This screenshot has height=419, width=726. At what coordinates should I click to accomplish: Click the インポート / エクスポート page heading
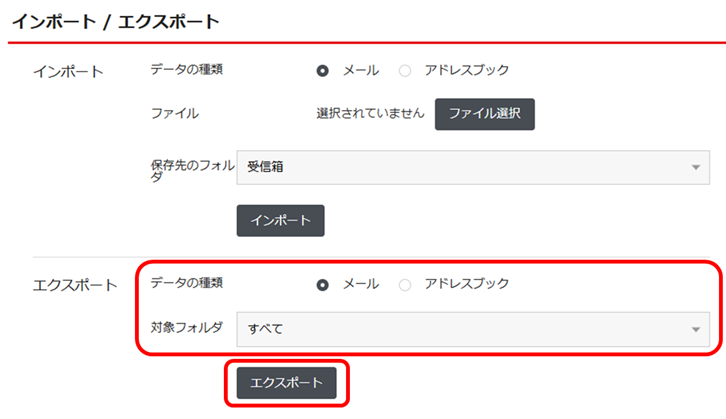pyautogui.click(x=115, y=20)
